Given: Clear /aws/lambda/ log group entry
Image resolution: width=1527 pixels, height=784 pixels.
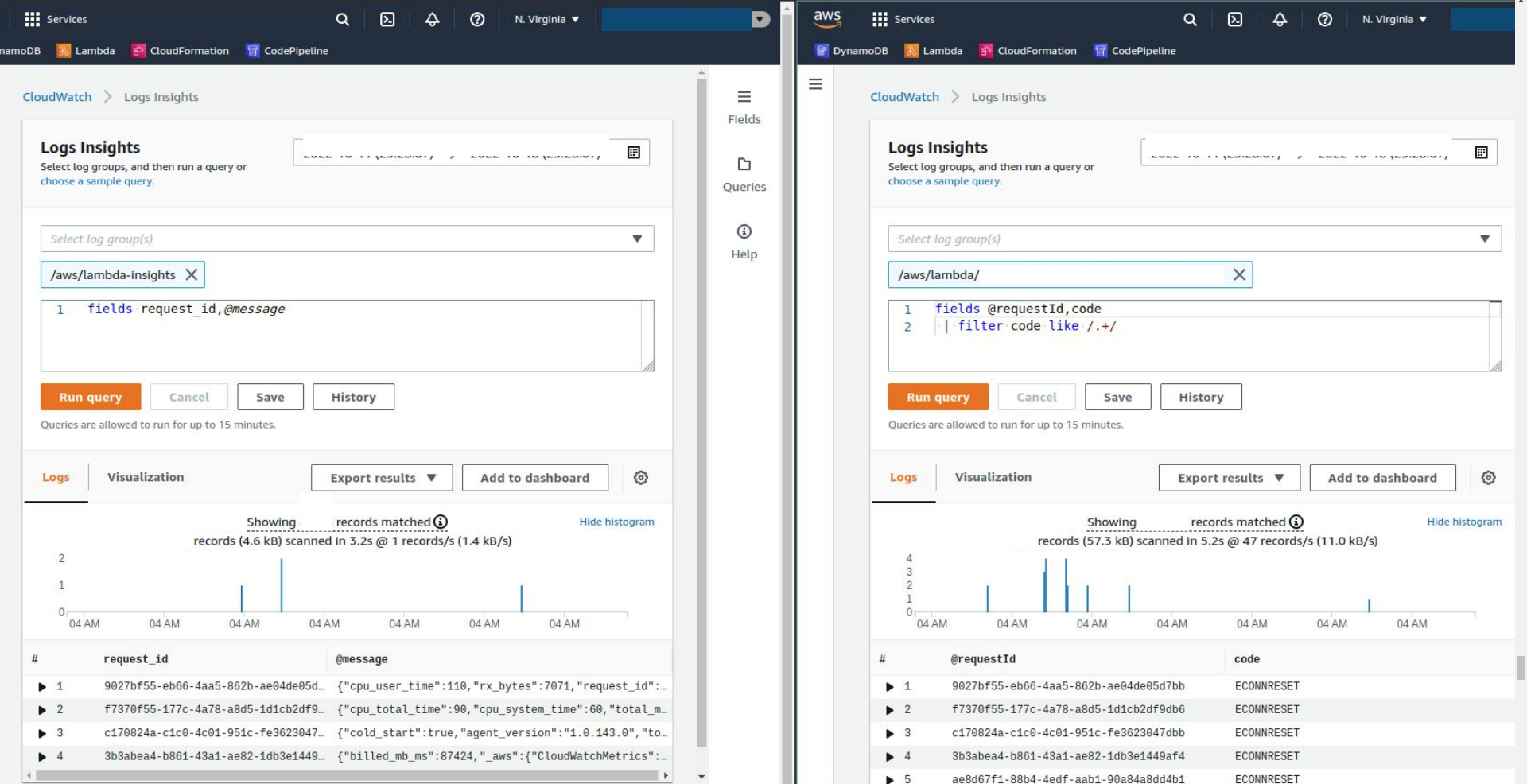Looking at the screenshot, I should [x=1239, y=274].
